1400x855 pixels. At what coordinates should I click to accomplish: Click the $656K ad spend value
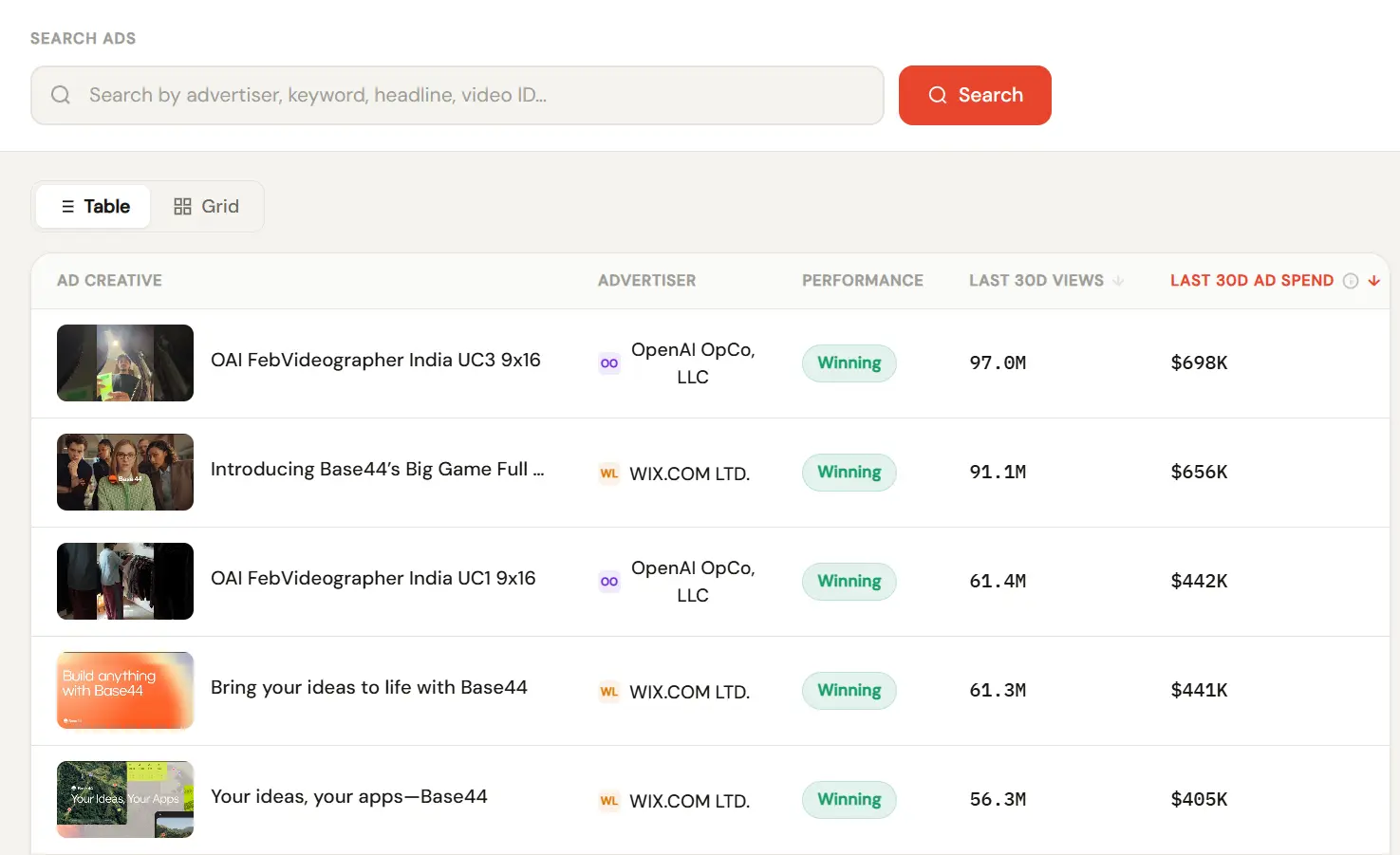click(x=1199, y=472)
